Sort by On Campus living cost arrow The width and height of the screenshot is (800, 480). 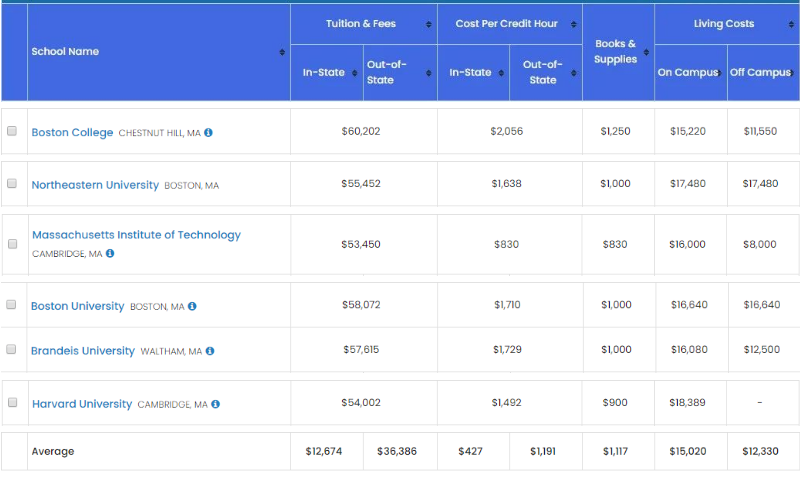[719, 73]
